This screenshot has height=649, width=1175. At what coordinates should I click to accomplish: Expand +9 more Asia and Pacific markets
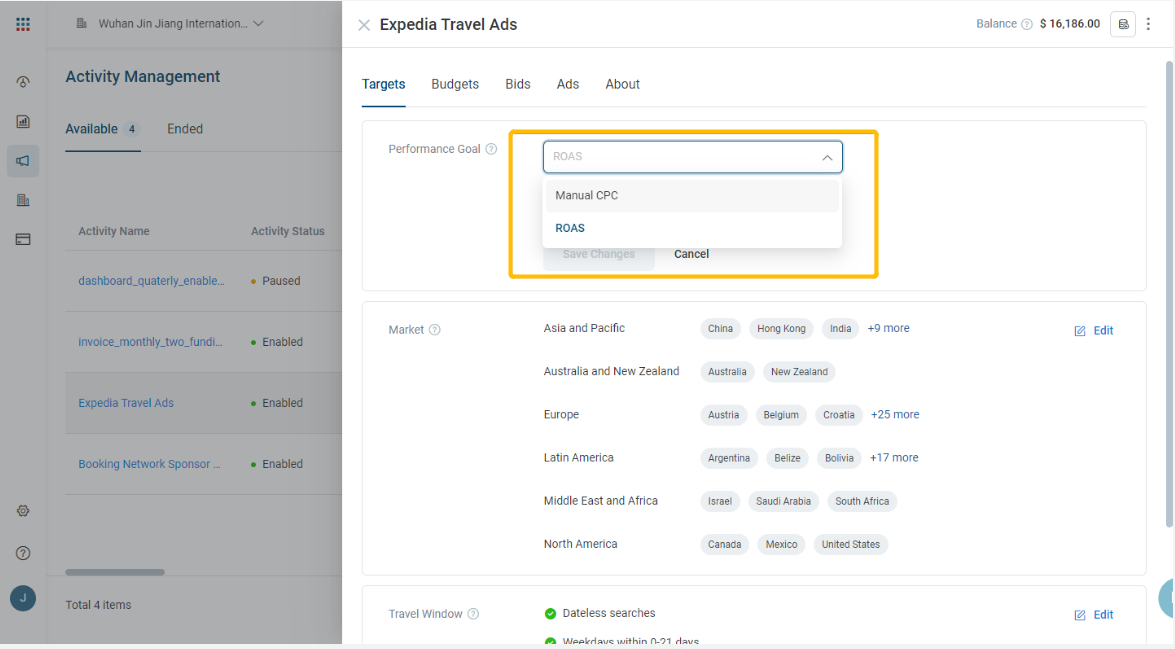coord(889,328)
